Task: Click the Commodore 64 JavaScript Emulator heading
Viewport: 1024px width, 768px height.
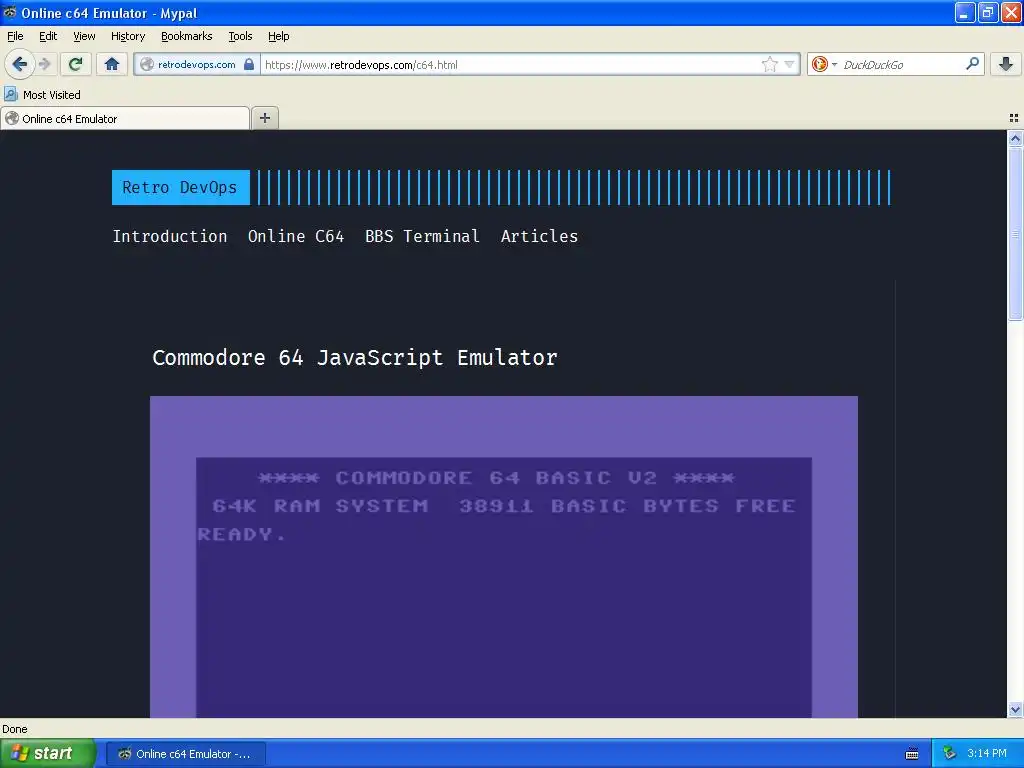Action: coord(355,357)
